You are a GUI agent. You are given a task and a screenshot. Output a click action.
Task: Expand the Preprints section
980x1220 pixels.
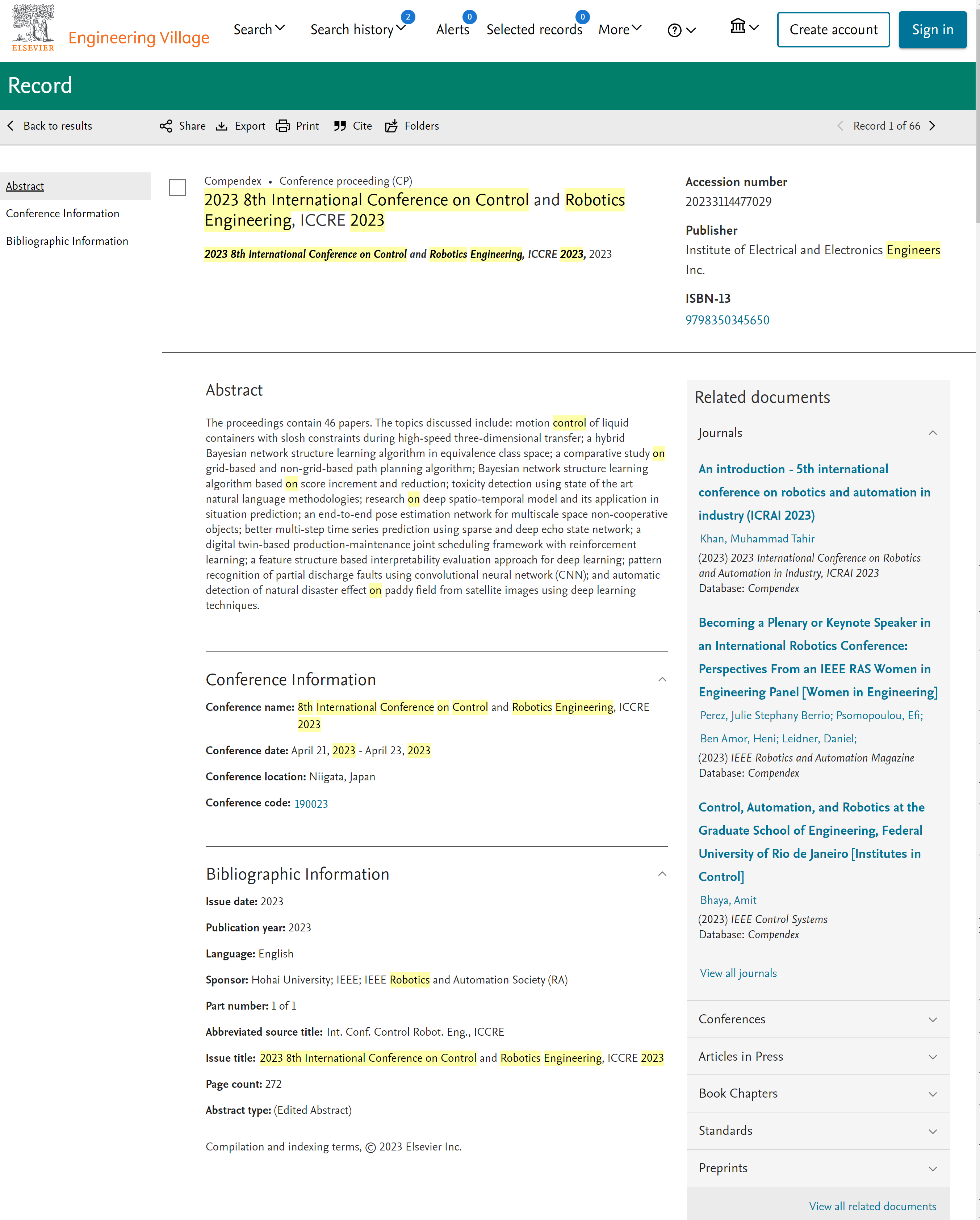818,1168
